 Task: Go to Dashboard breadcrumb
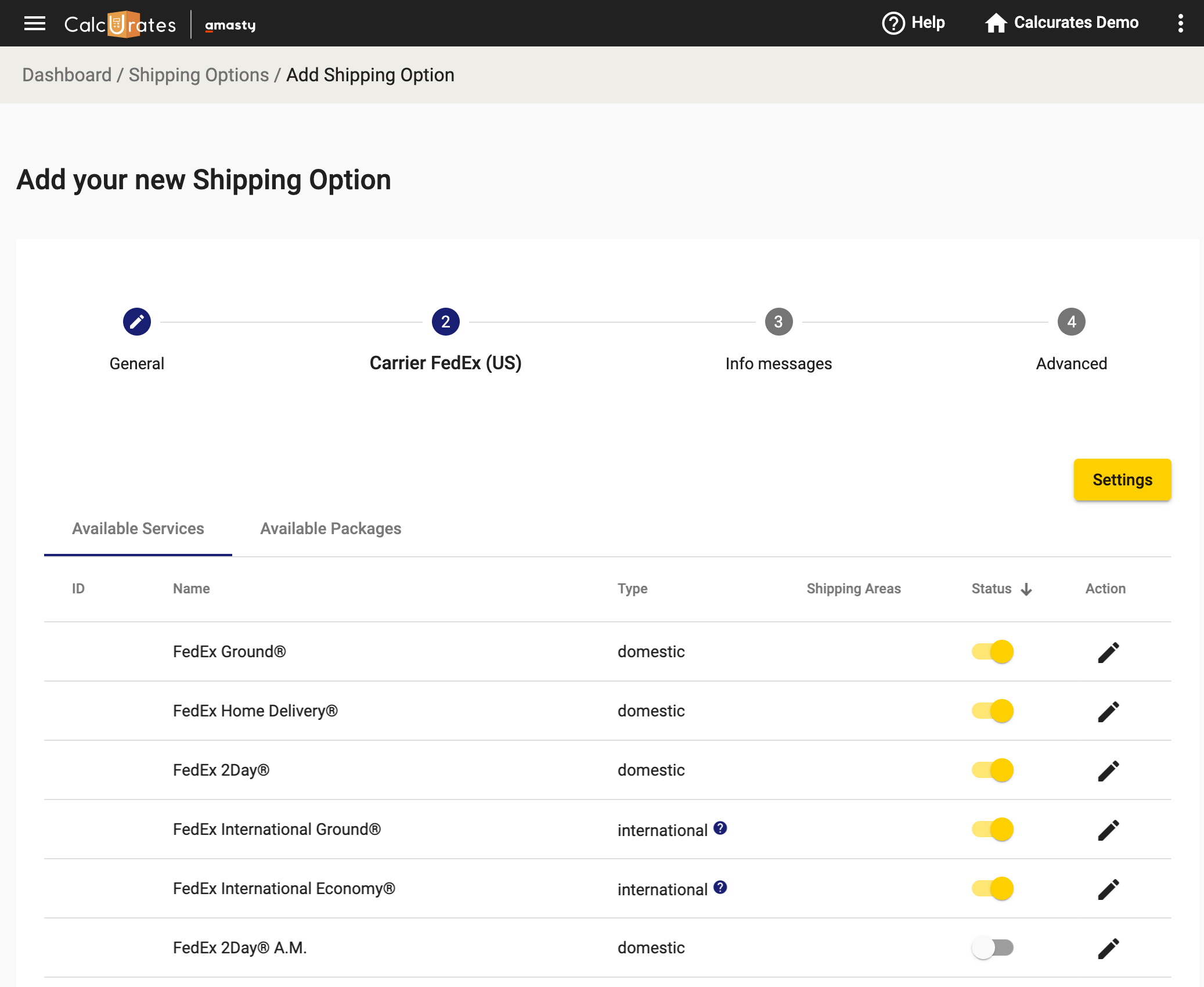pos(67,75)
